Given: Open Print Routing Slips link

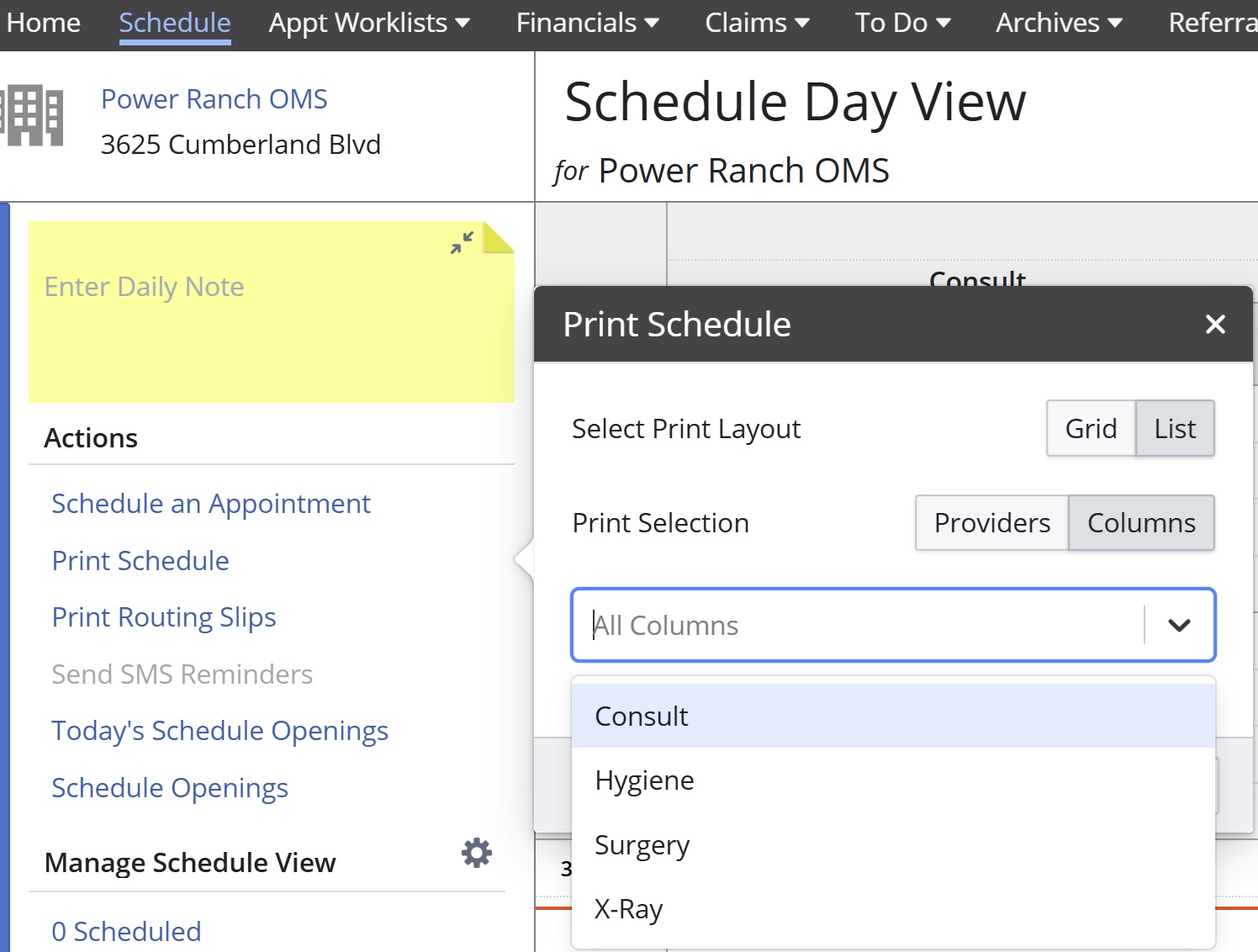Looking at the screenshot, I should tap(164, 616).
